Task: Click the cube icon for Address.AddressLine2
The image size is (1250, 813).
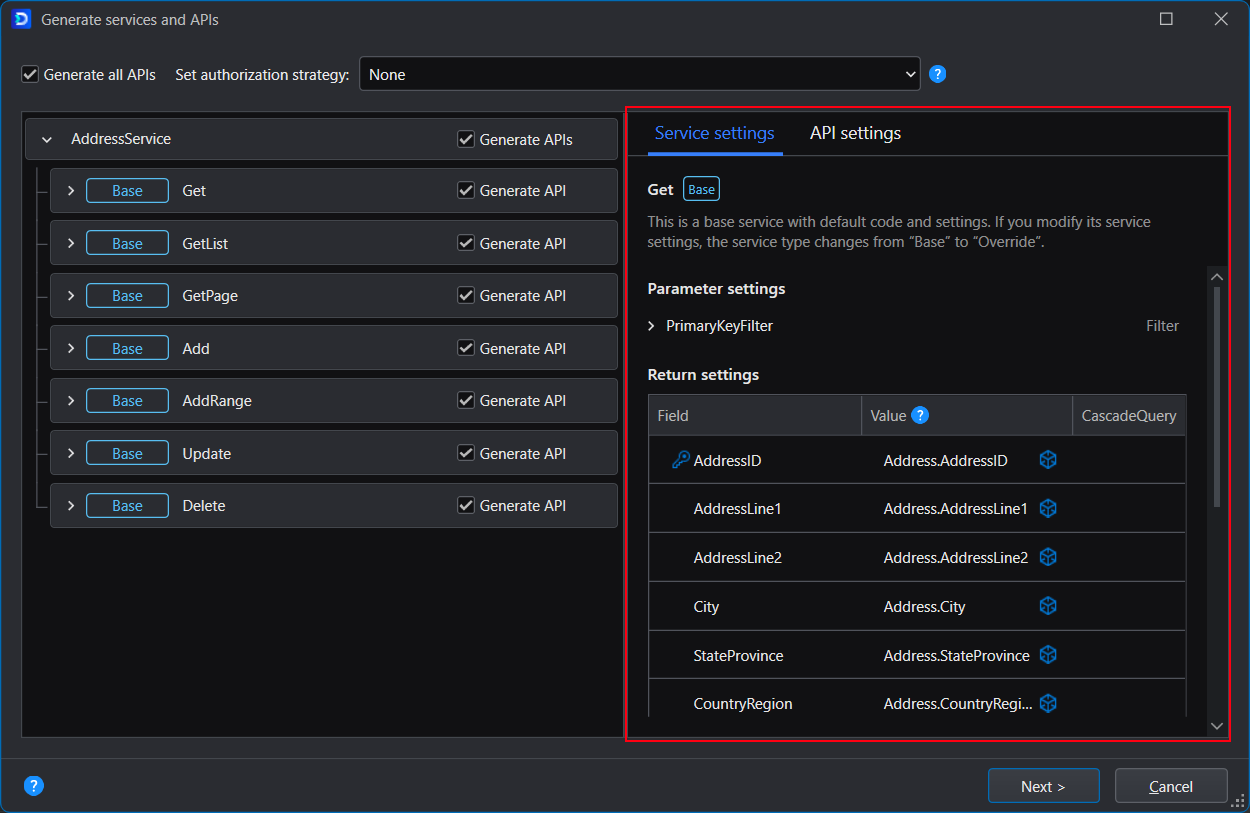Action: tap(1048, 557)
